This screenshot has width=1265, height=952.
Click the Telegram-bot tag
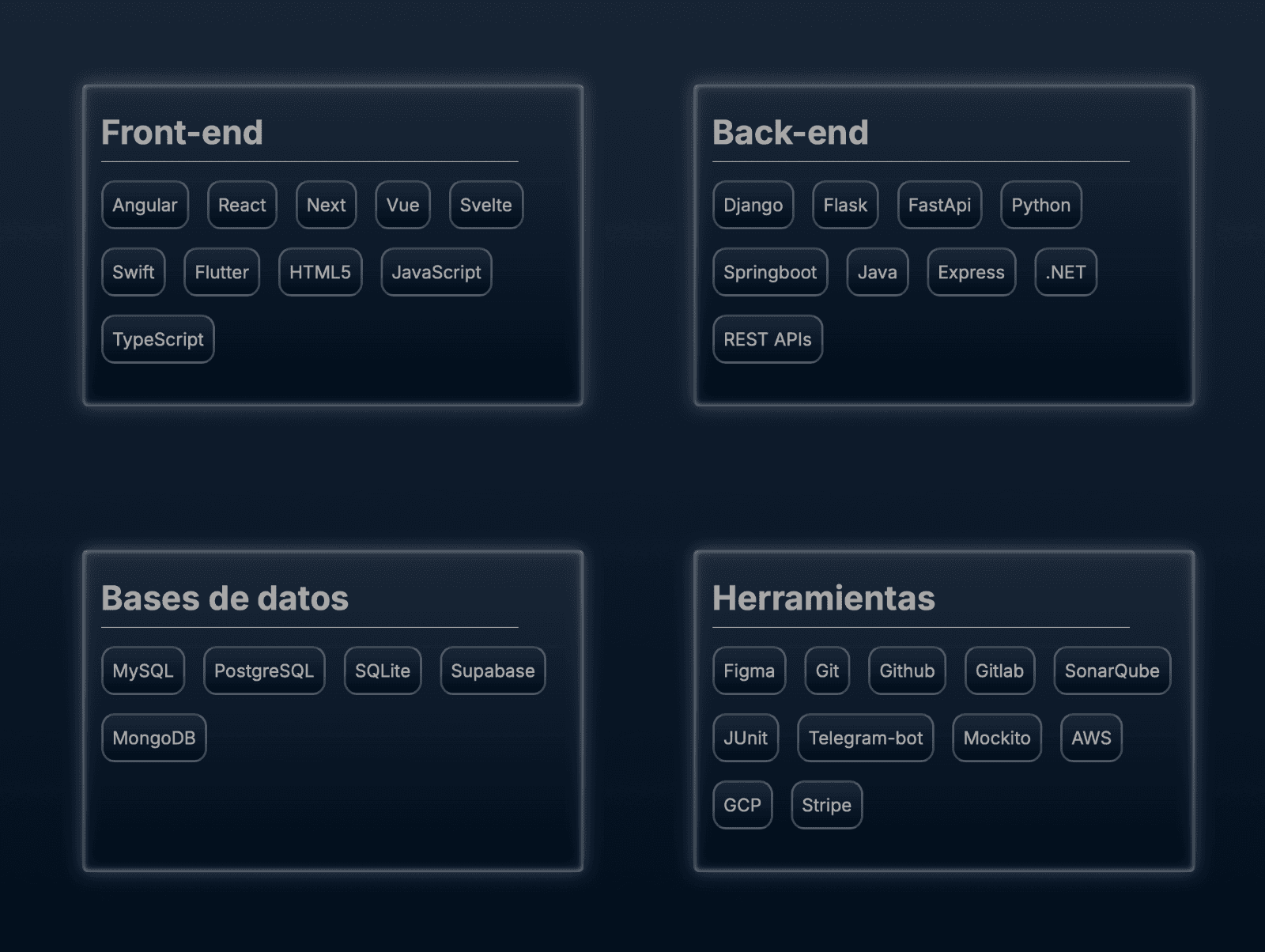866,738
